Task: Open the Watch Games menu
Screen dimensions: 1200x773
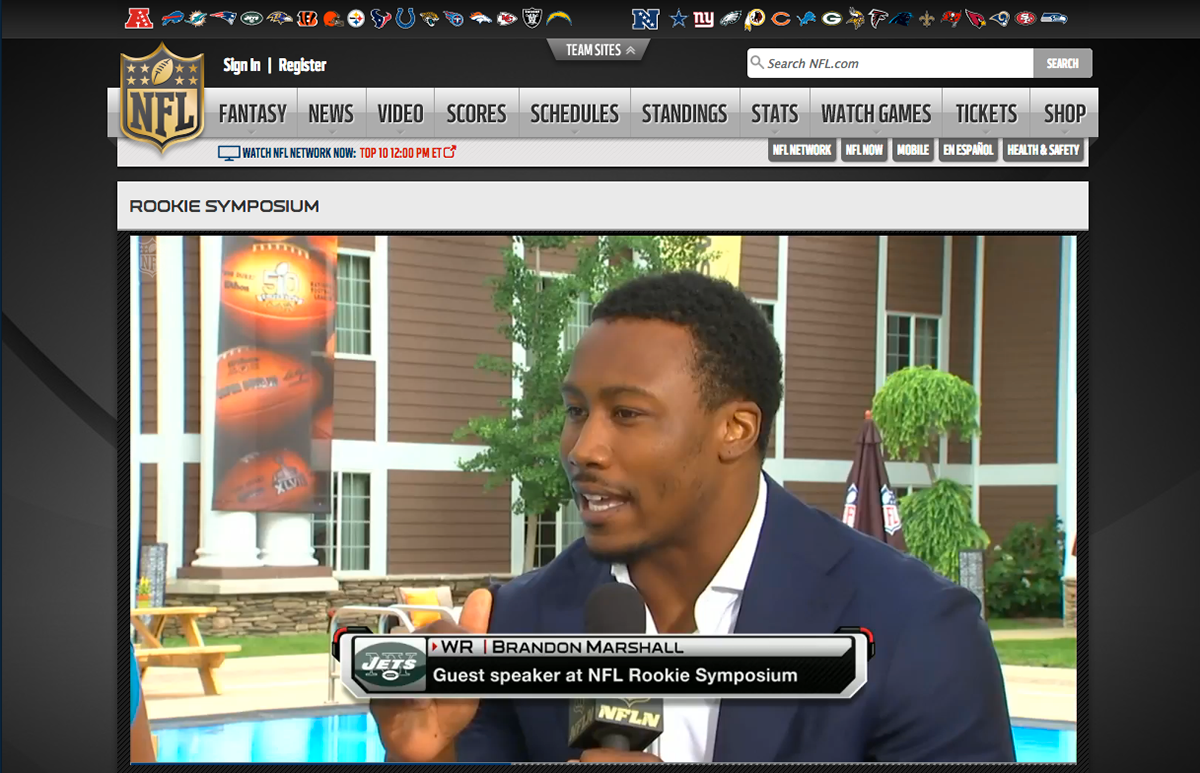Action: 876,114
